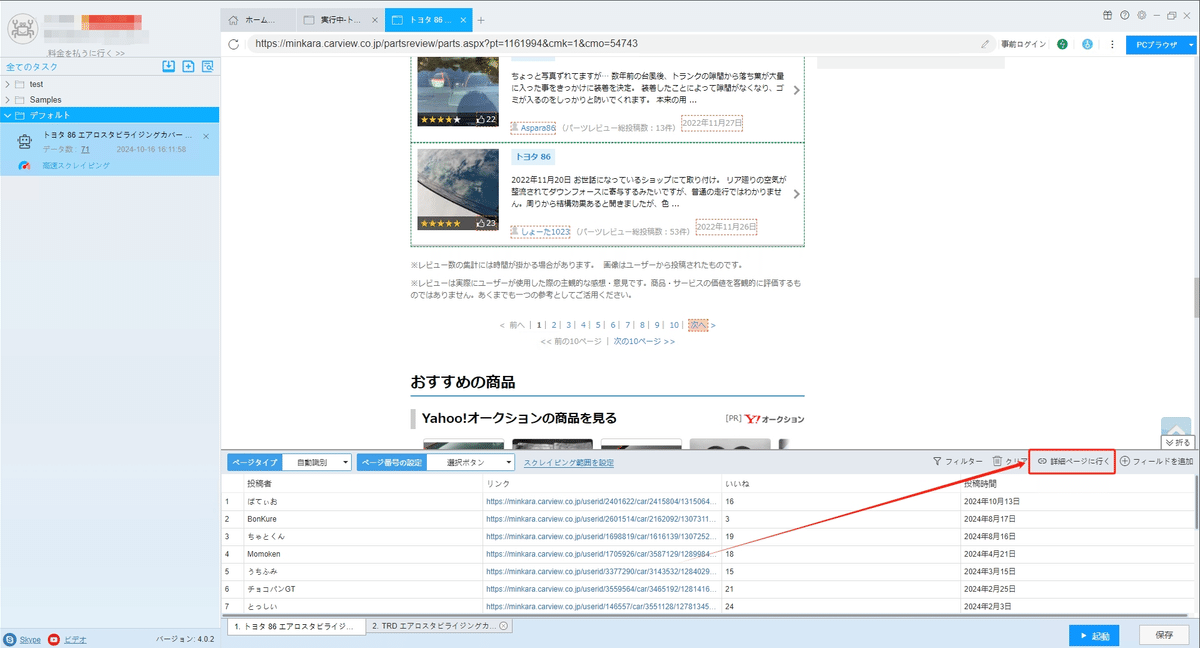Open next review chevron for Aspara86 post
The width and height of the screenshot is (1200, 648).
click(x=796, y=90)
